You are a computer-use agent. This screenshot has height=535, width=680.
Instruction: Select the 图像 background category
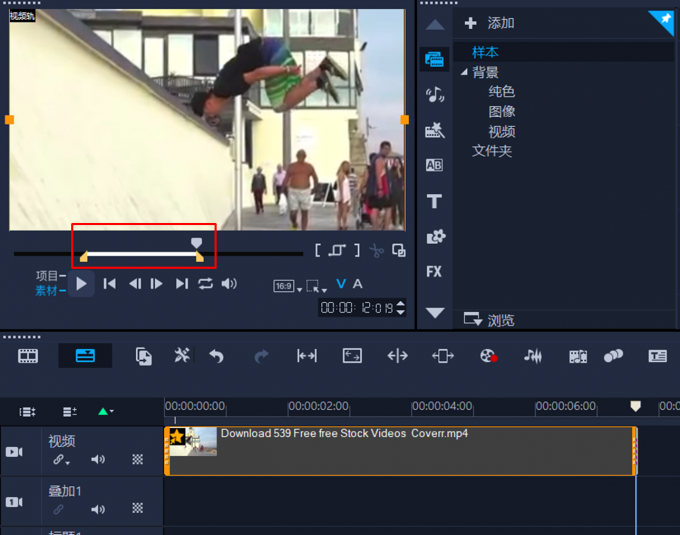pos(501,111)
